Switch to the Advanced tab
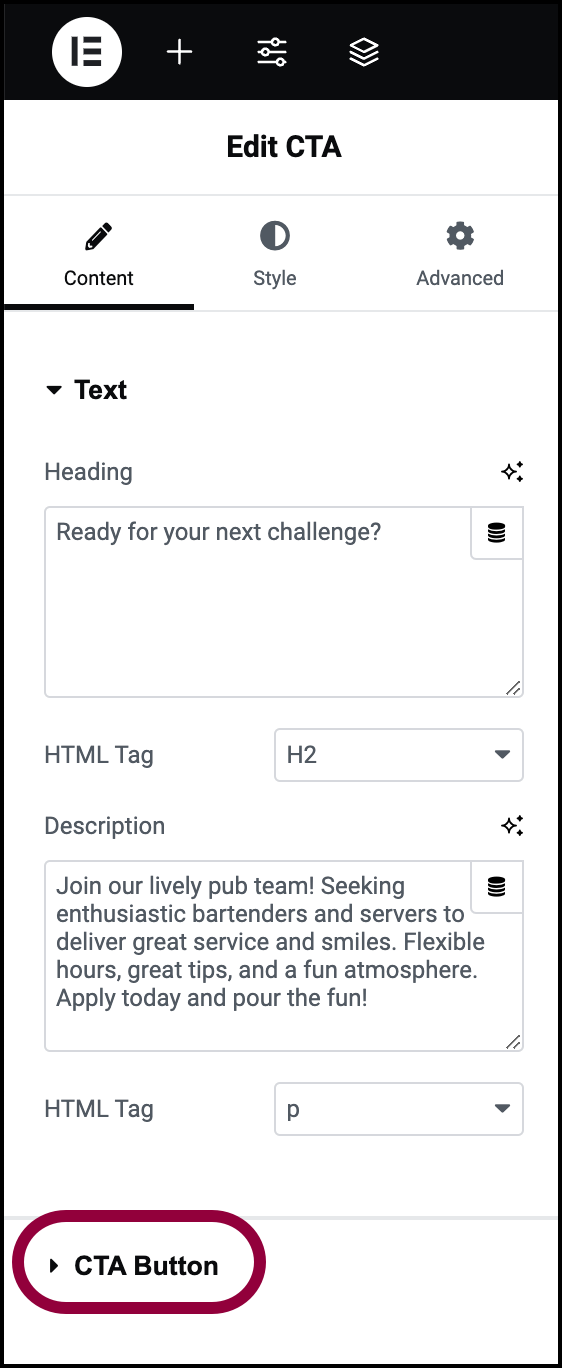 tap(460, 254)
